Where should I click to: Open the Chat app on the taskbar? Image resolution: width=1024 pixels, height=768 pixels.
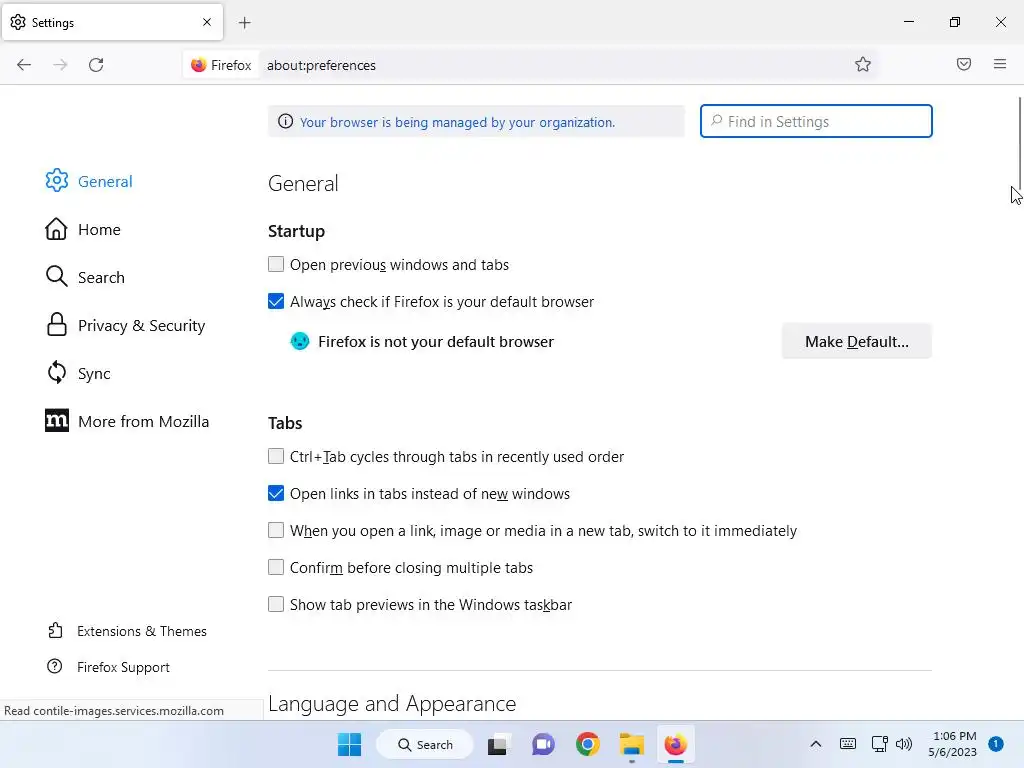[x=543, y=744]
